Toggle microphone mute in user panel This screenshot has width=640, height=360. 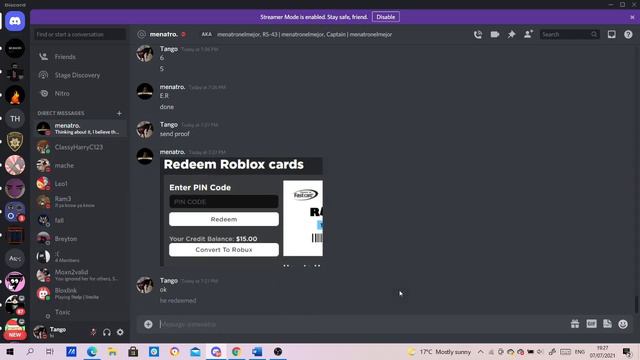[x=93, y=332]
